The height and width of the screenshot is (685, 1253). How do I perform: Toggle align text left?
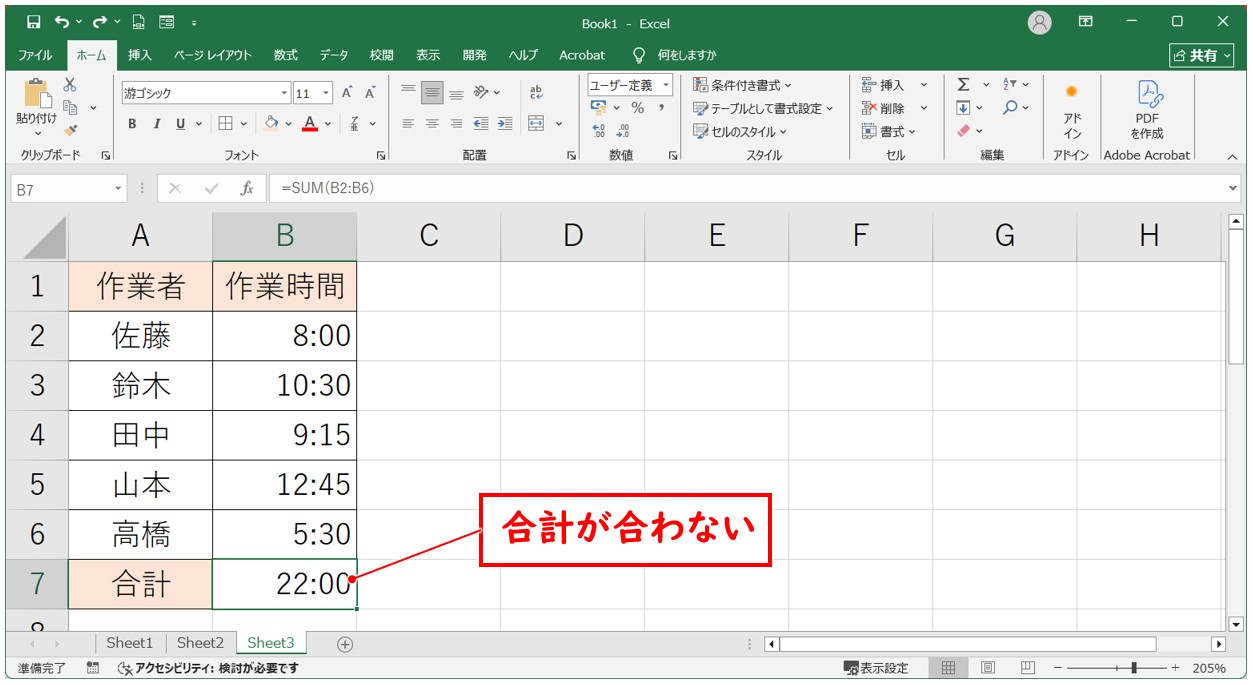408,124
